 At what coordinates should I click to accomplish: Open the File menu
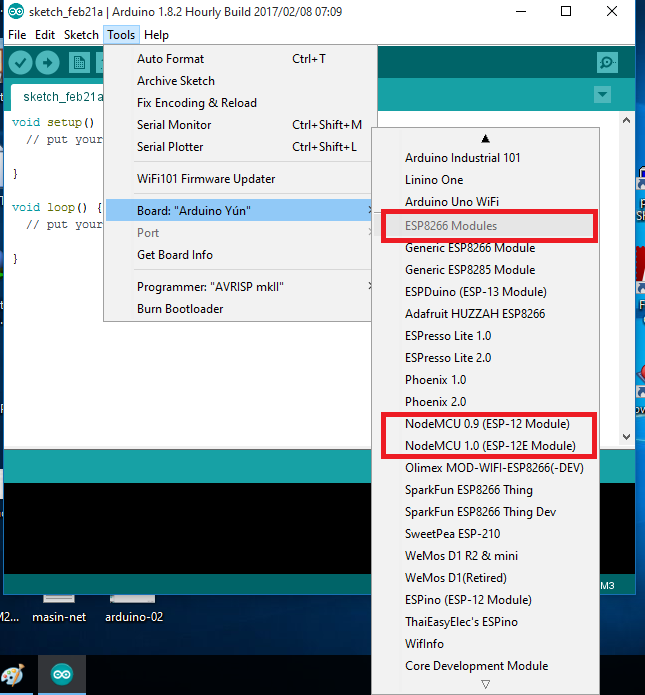[17, 35]
